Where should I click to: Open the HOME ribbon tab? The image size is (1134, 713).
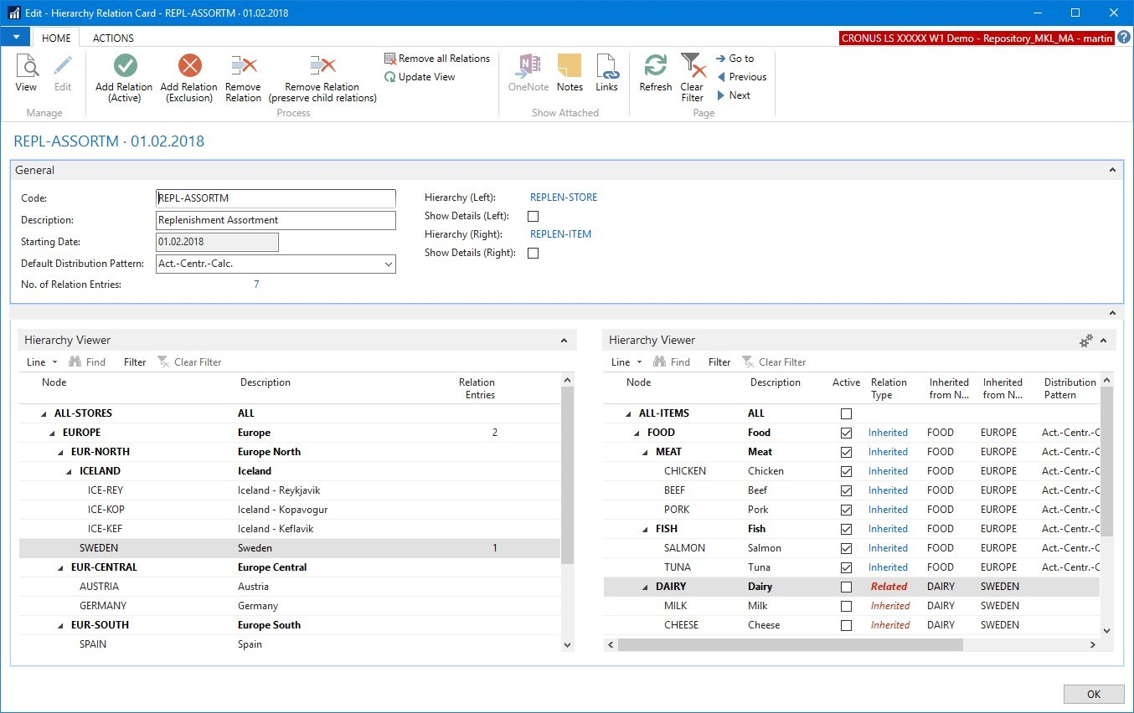[56, 38]
